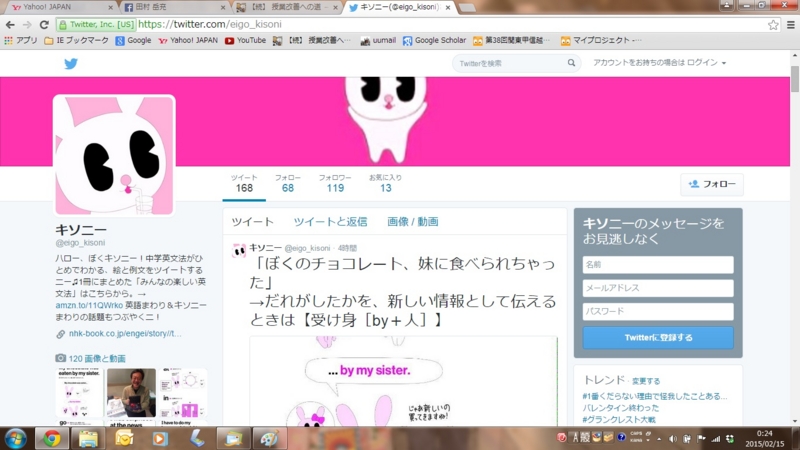Switch to 【続】授業改善への道 tab
This screenshot has height=450, width=800.
click(x=287, y=7)
